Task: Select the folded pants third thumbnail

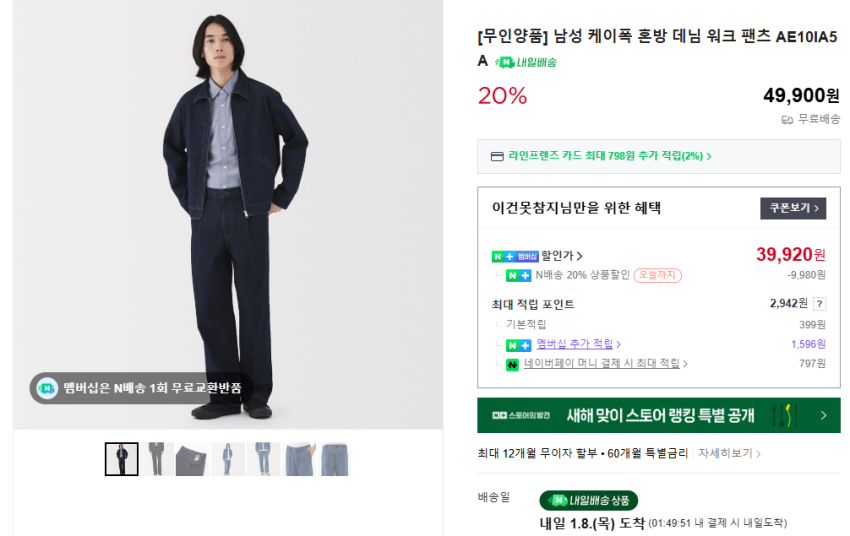Action: point(192,459)
